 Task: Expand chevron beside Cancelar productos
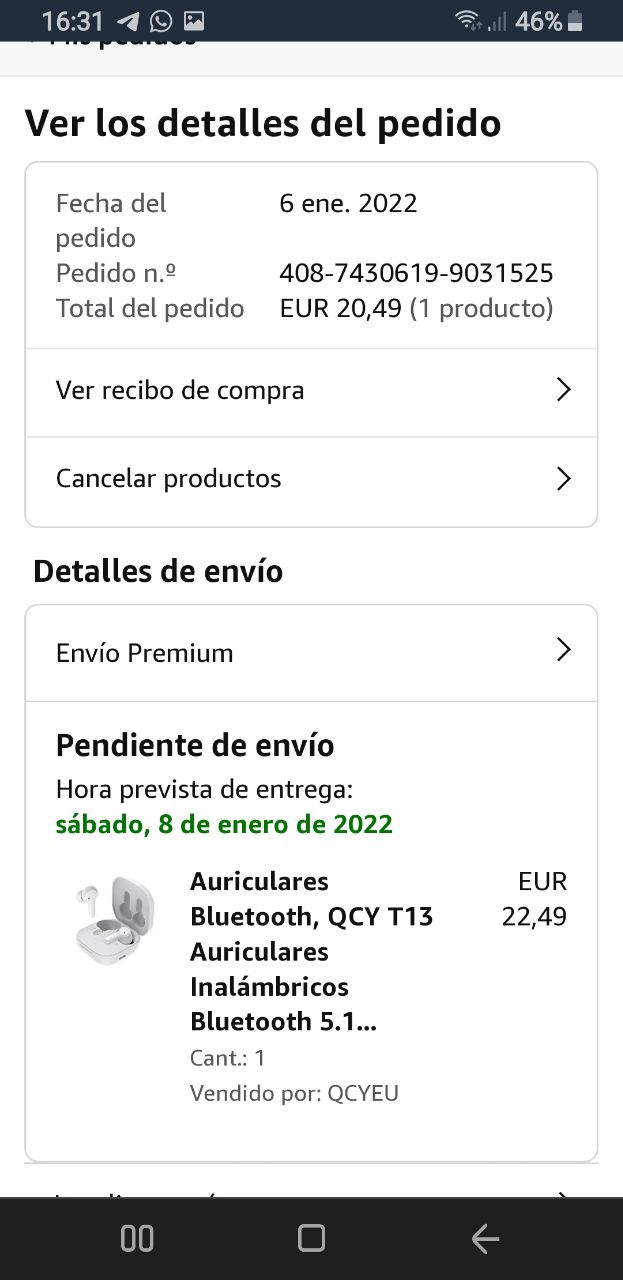pyautogui.click(x=563, y=479)
